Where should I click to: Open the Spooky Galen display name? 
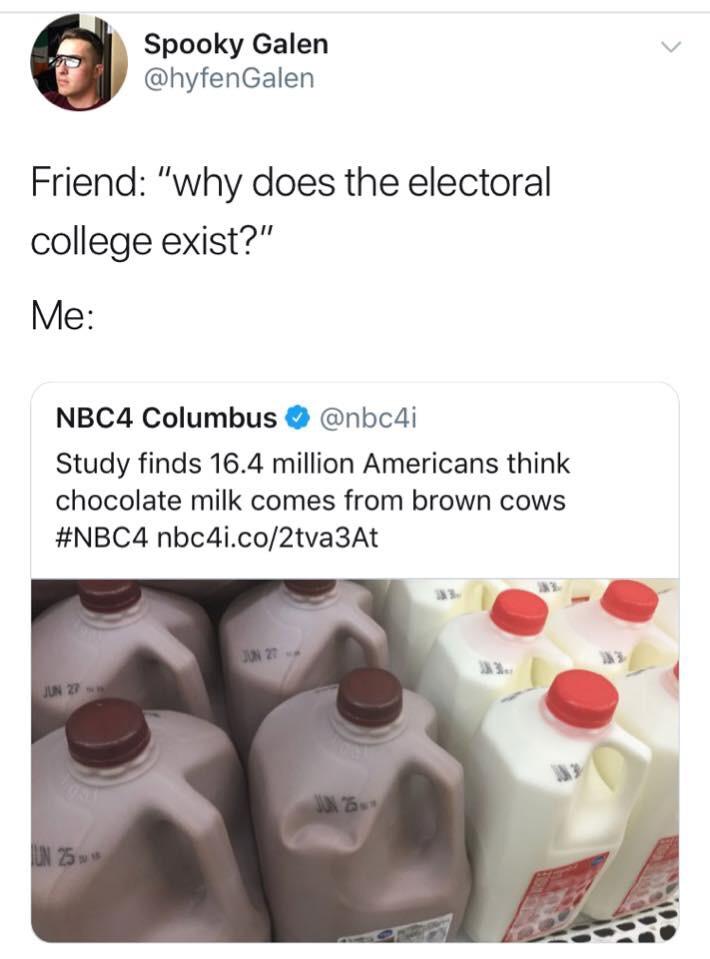coord(235,44)
